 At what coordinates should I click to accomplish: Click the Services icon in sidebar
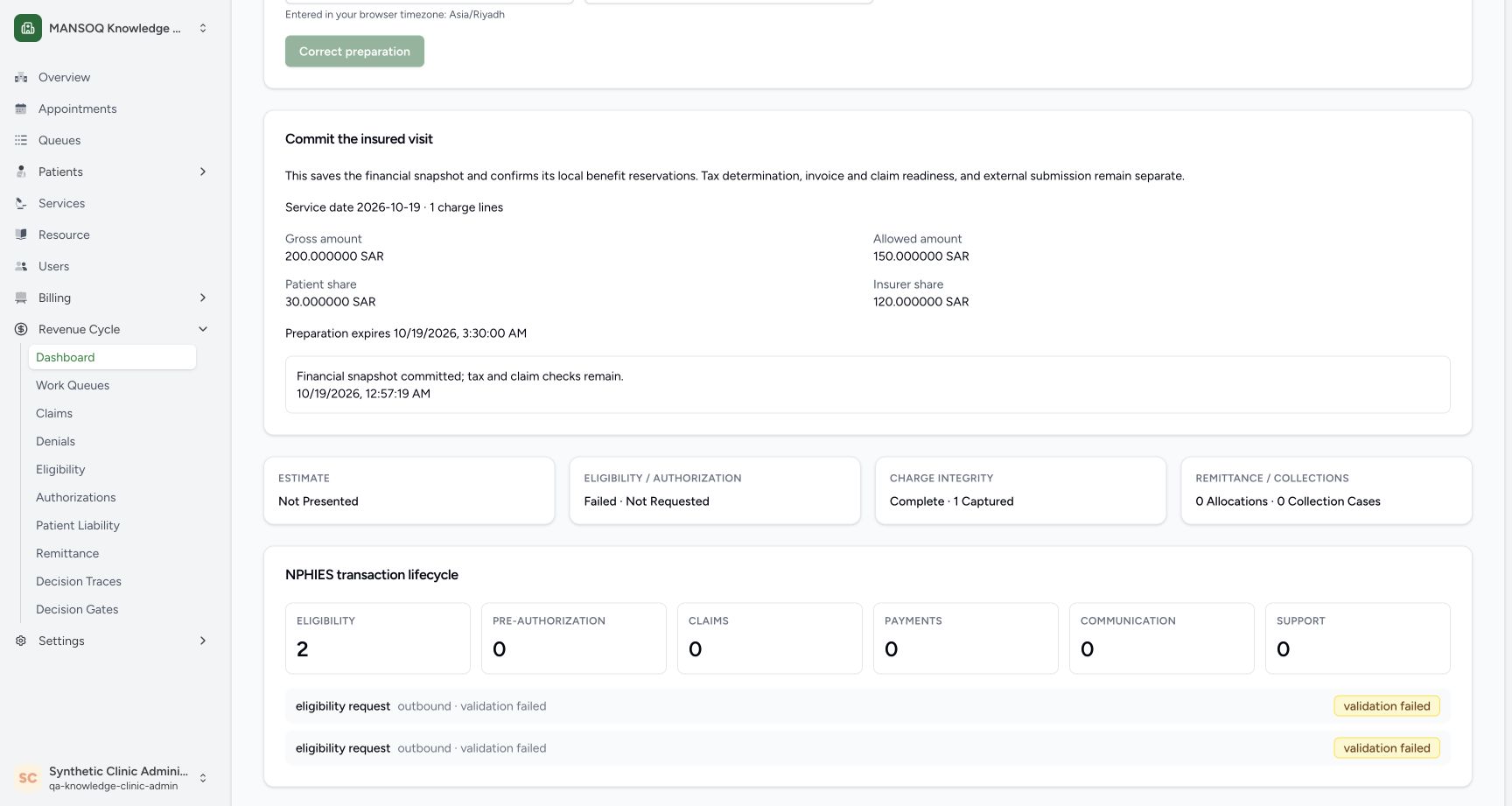click(x=21, y=203)
